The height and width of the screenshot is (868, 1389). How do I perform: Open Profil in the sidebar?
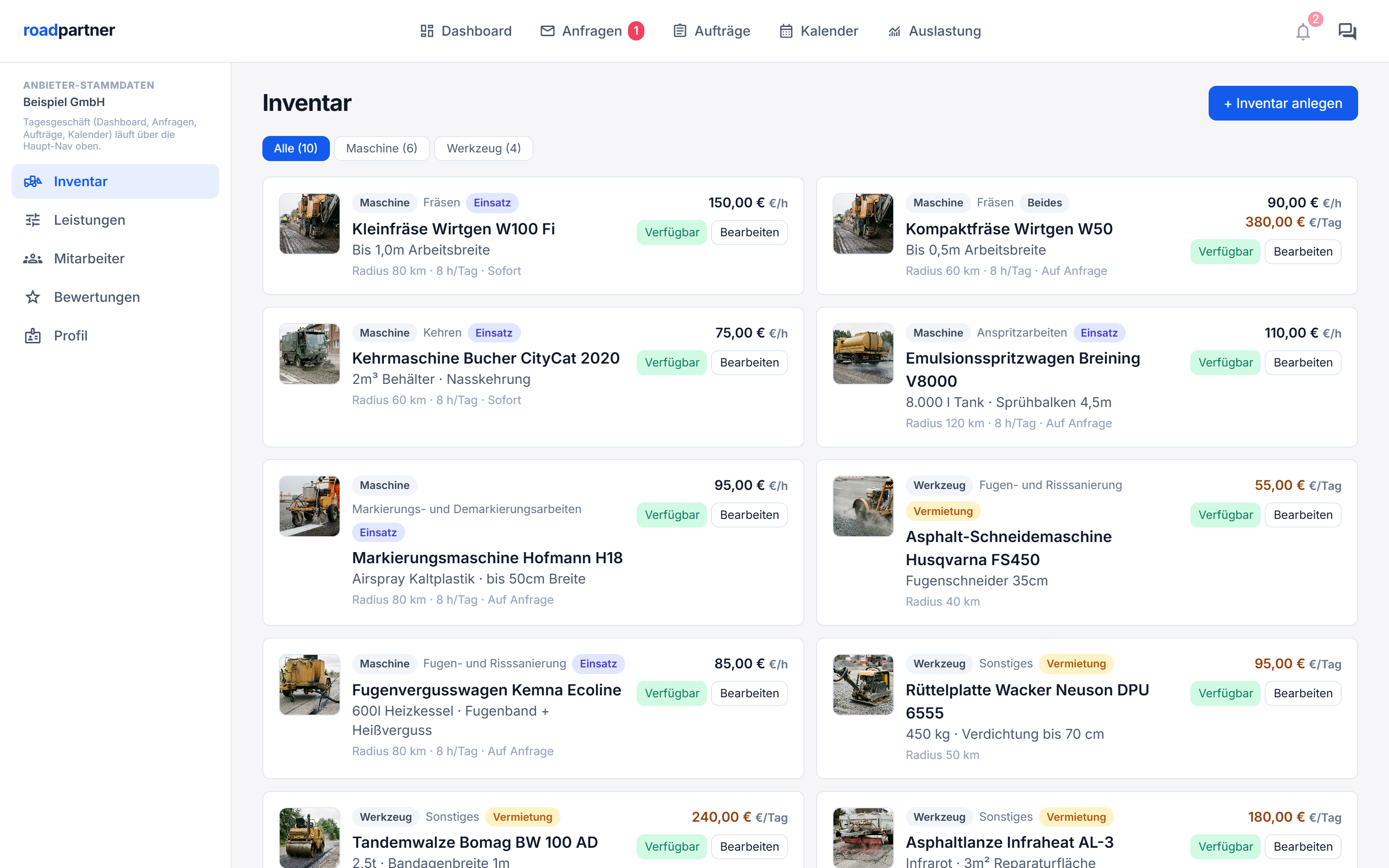[x=115, y=335]
